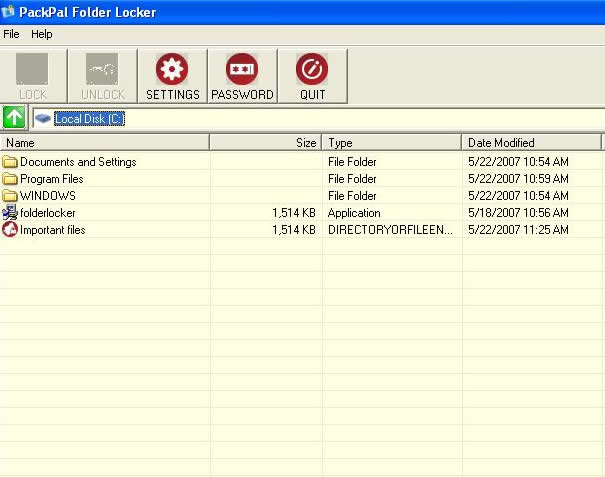The height and width of the screenshot is (477, 605).
Task: Sort by the Date Modified column header
Action: coord(531,143)
